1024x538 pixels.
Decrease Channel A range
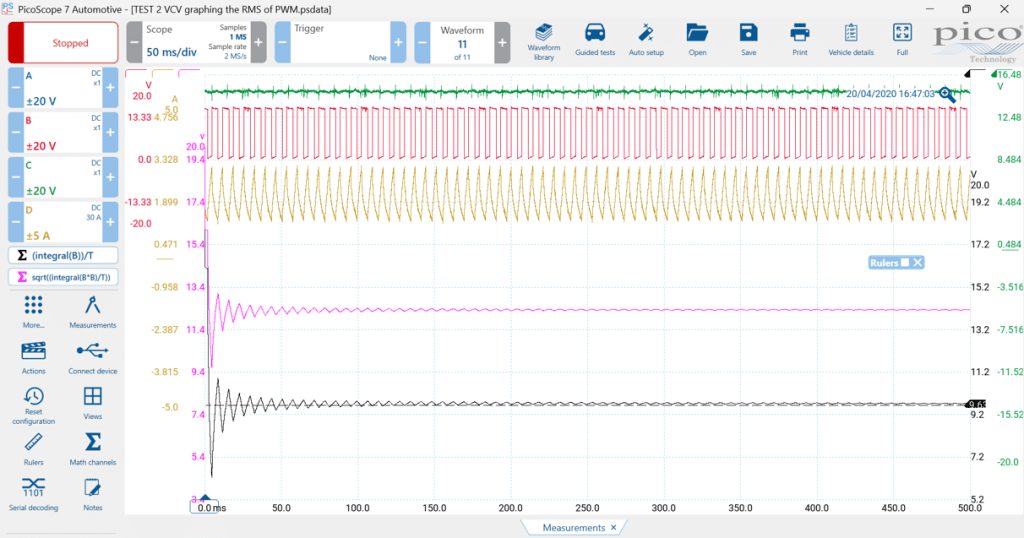tap(16, 87)
